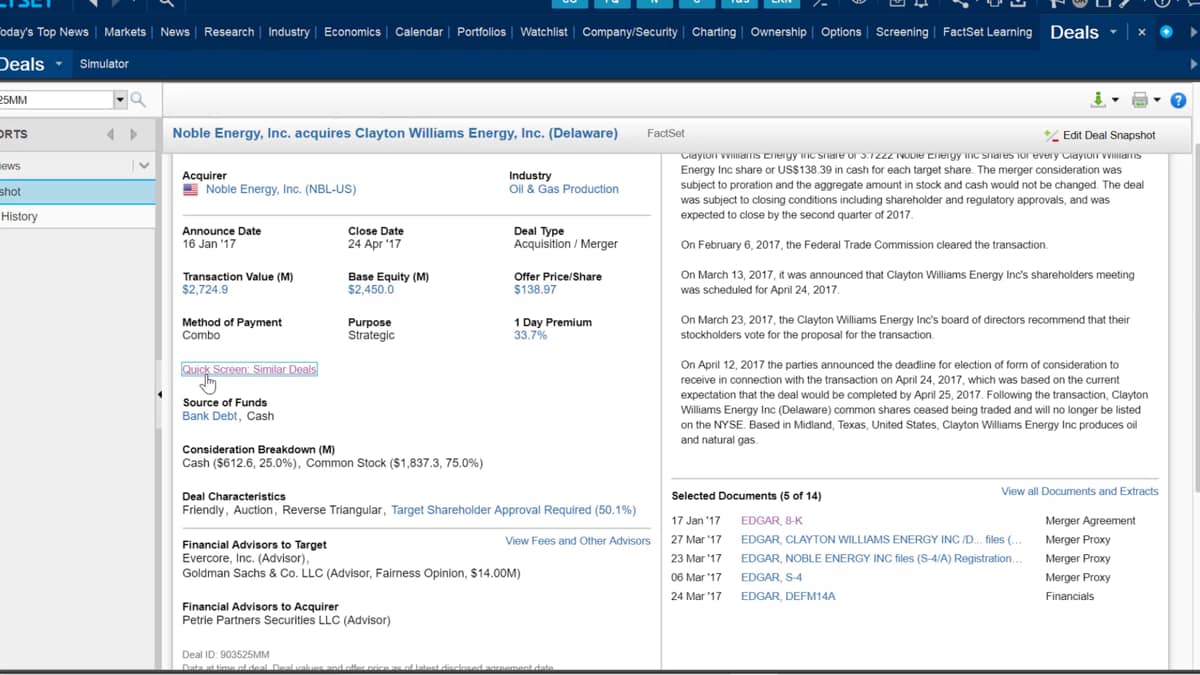Switch to the Charting tab

click(714, 32)
